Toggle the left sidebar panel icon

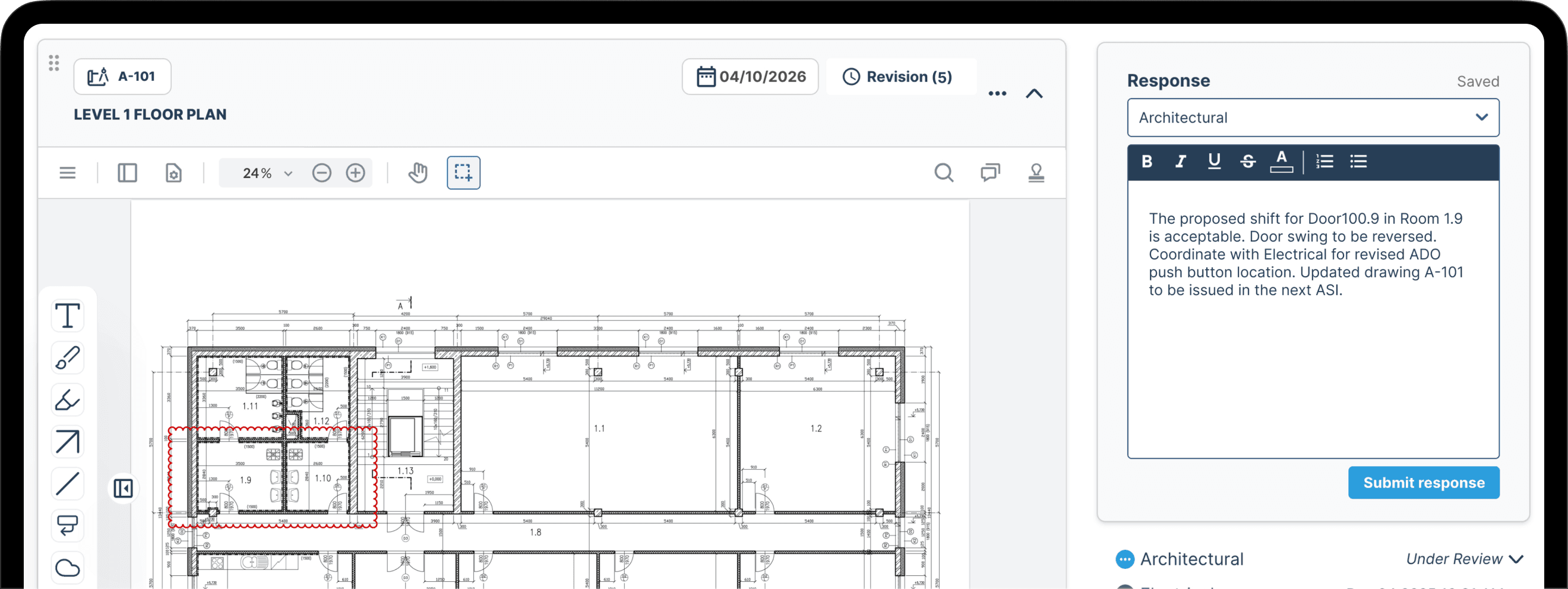[x=127, y=173]
